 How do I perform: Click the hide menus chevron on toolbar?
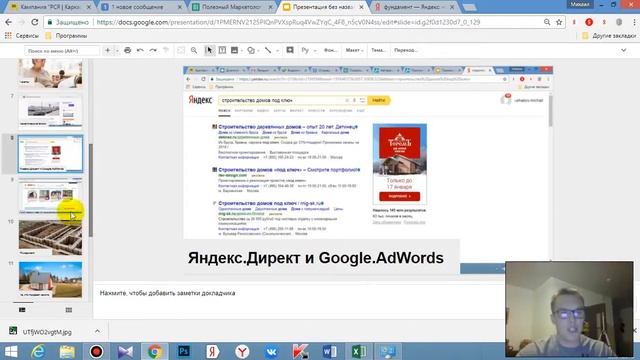click(x=624, y=50)
